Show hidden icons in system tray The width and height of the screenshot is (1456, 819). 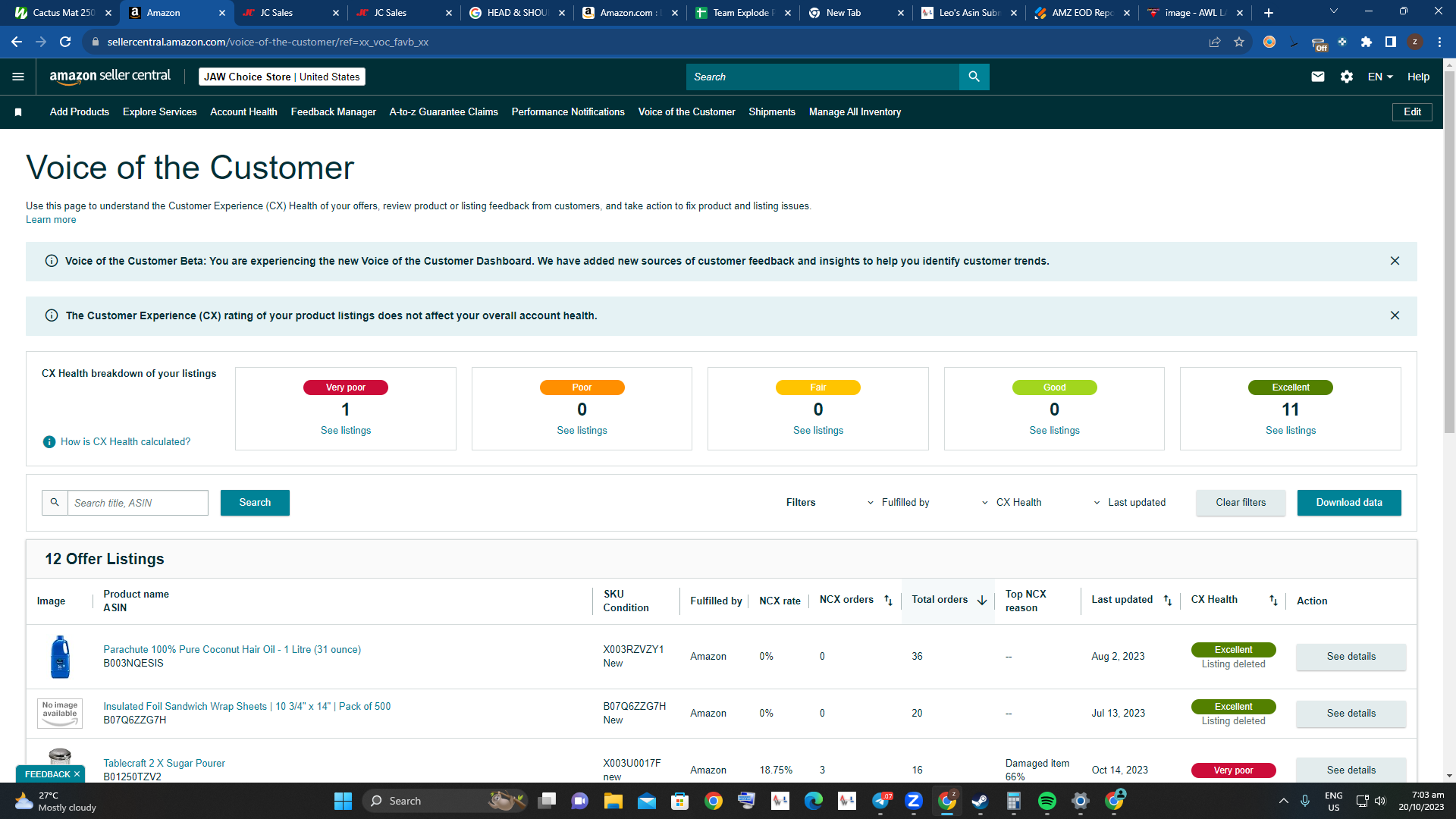click(1284, 801)
